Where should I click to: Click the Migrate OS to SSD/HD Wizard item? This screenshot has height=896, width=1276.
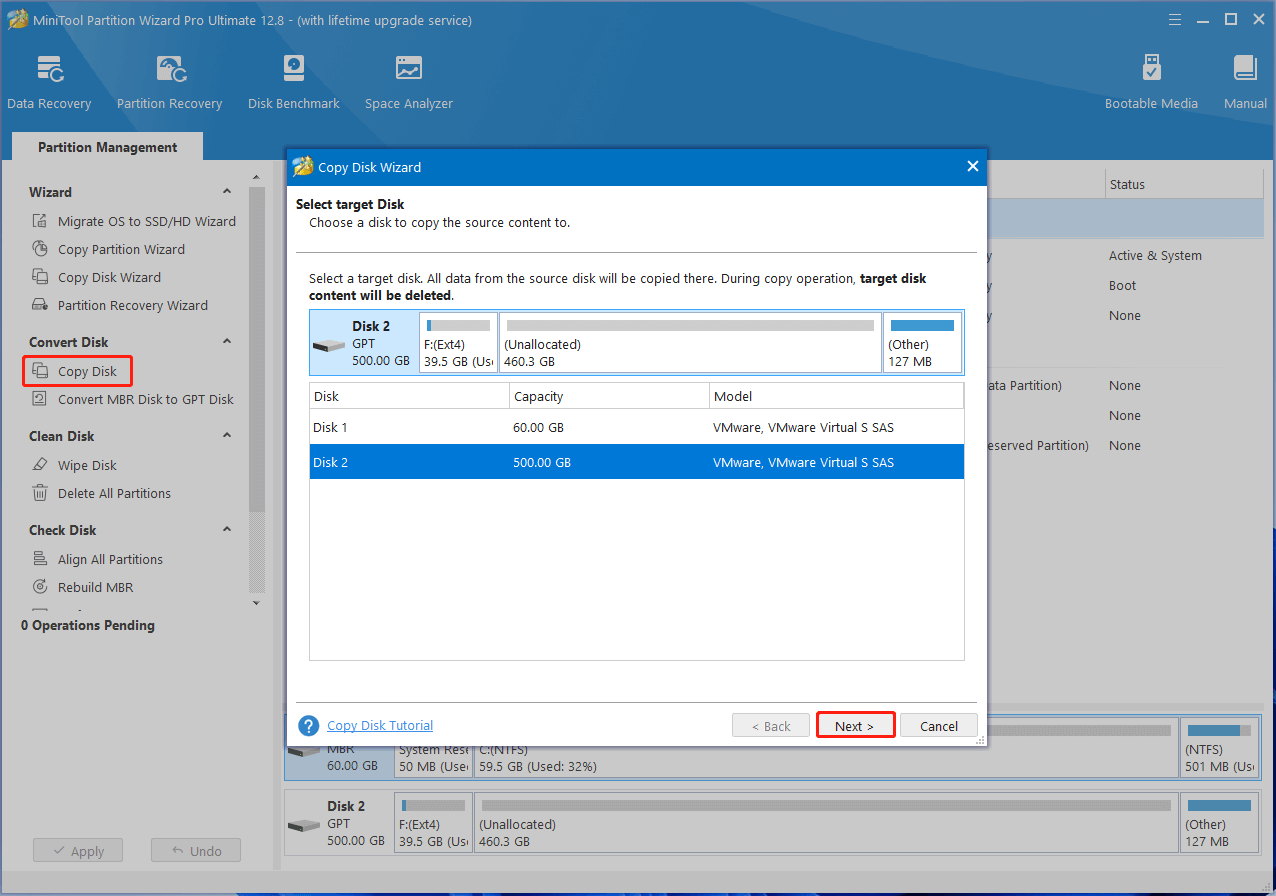point(146,222)
